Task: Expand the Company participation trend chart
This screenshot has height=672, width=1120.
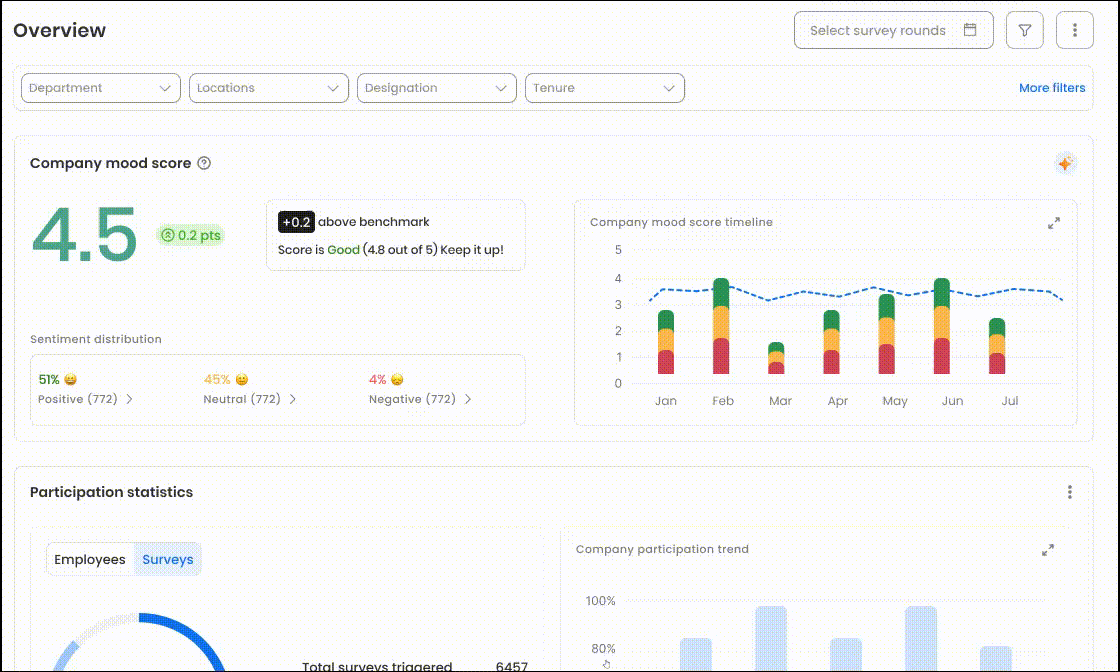Action: coord(1048,550)
